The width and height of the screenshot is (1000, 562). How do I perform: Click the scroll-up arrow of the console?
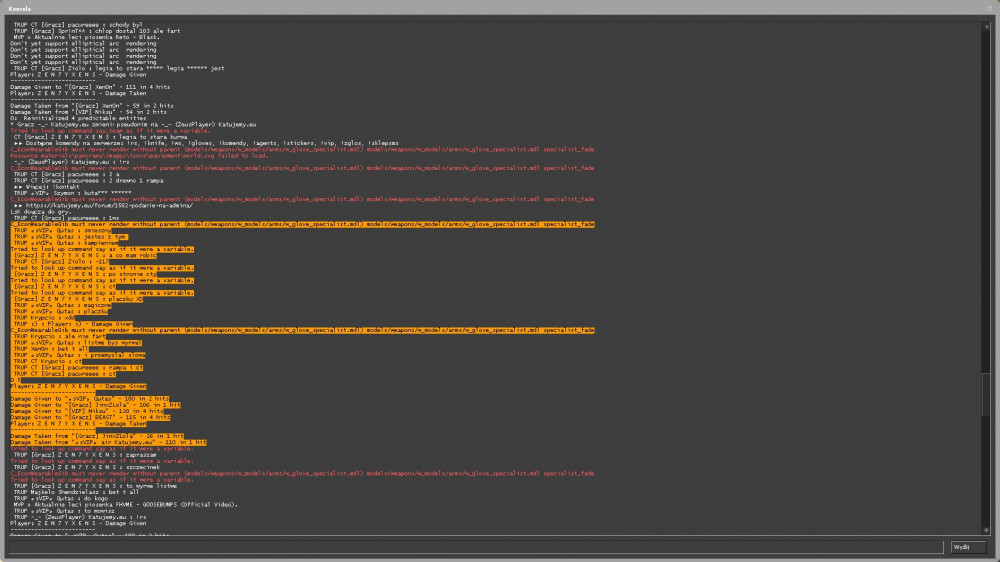pyautogui.click(x=986, y=26)
